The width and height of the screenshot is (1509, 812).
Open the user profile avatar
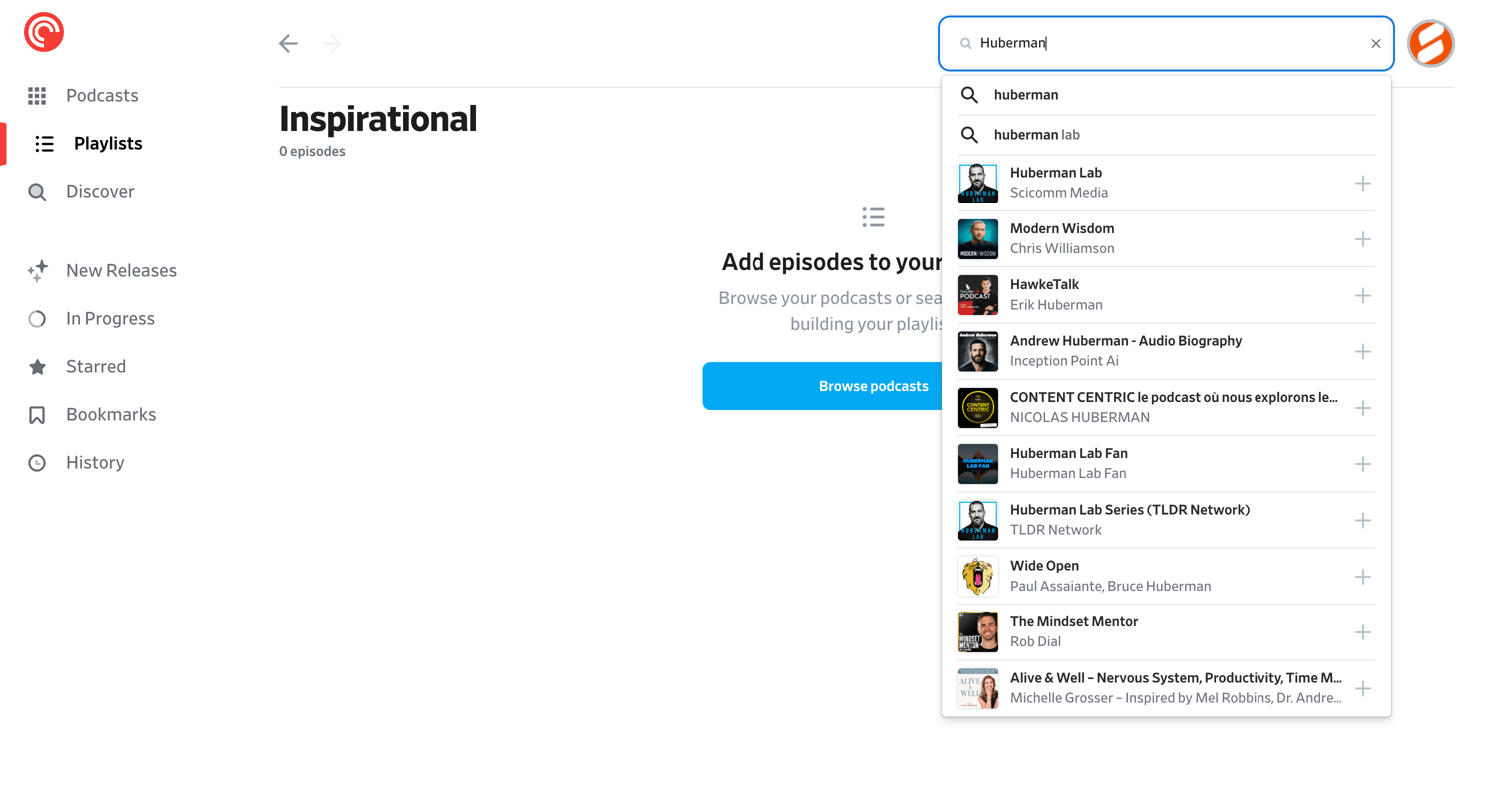(1430, 43)
